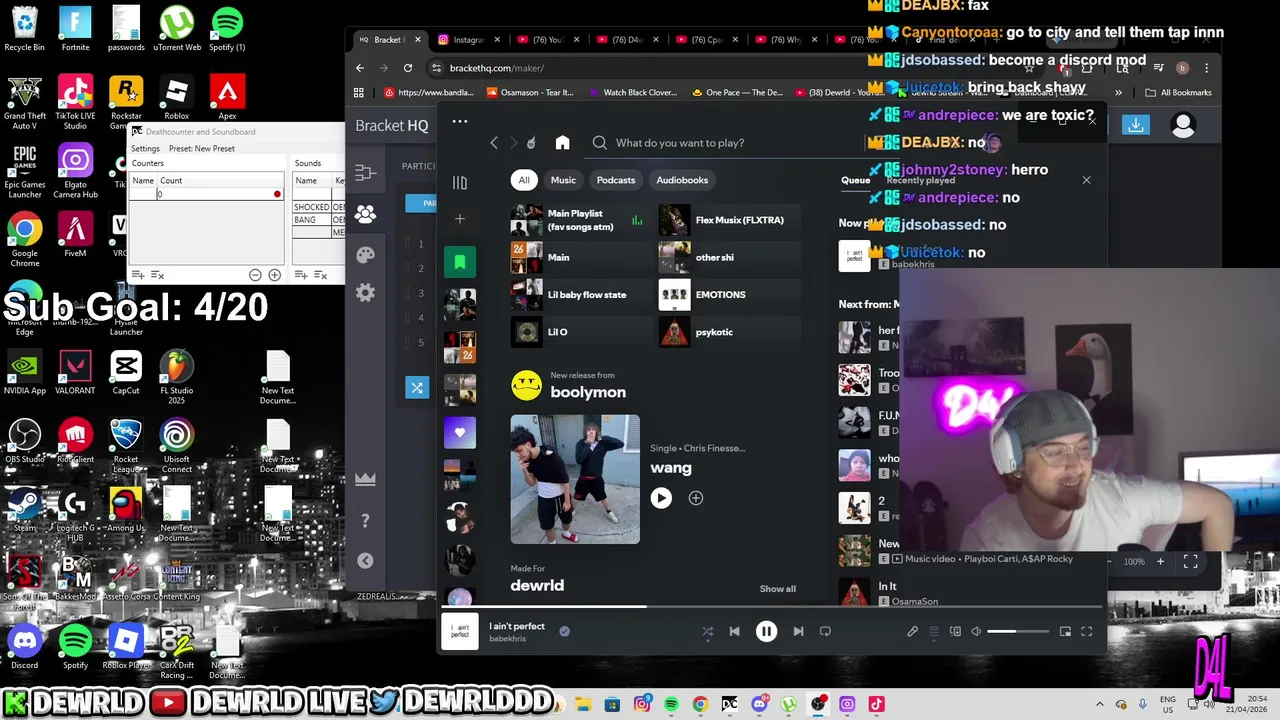Add wang single to library
The width and height of the screenshot is (1280, 720).
pyautogui.click(x=696, y=498)
